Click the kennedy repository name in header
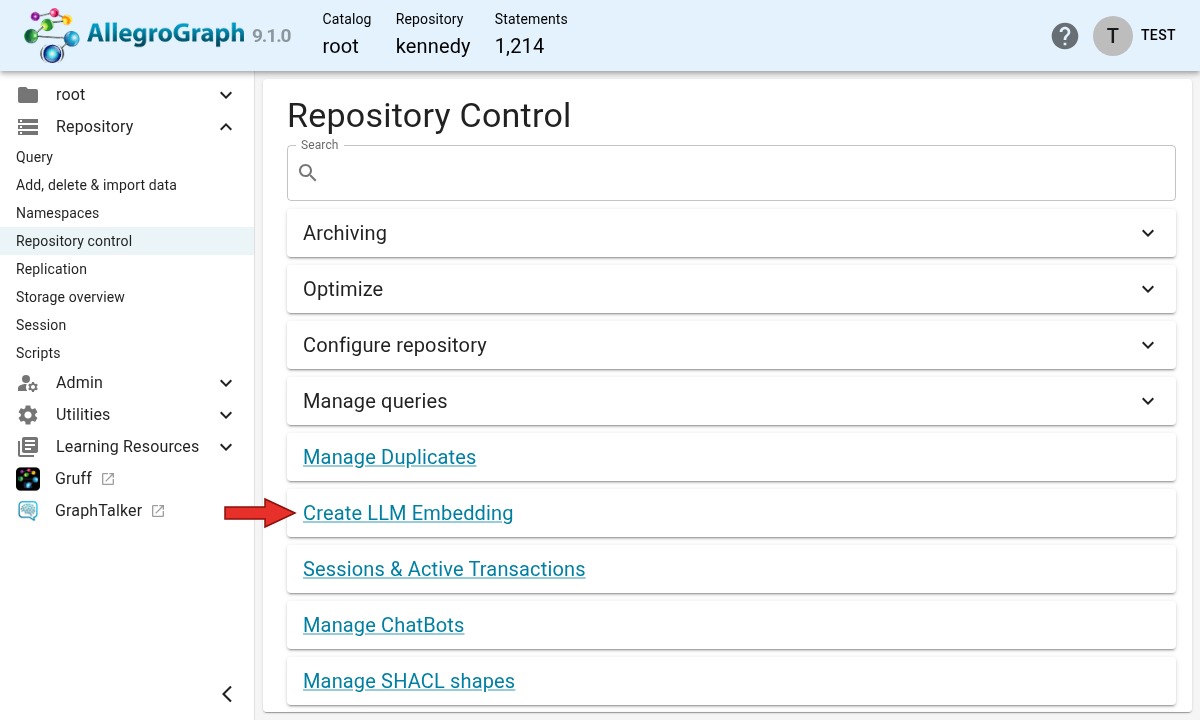Image resolution: width=1200 pixels, height=720 pixels. 433,46
